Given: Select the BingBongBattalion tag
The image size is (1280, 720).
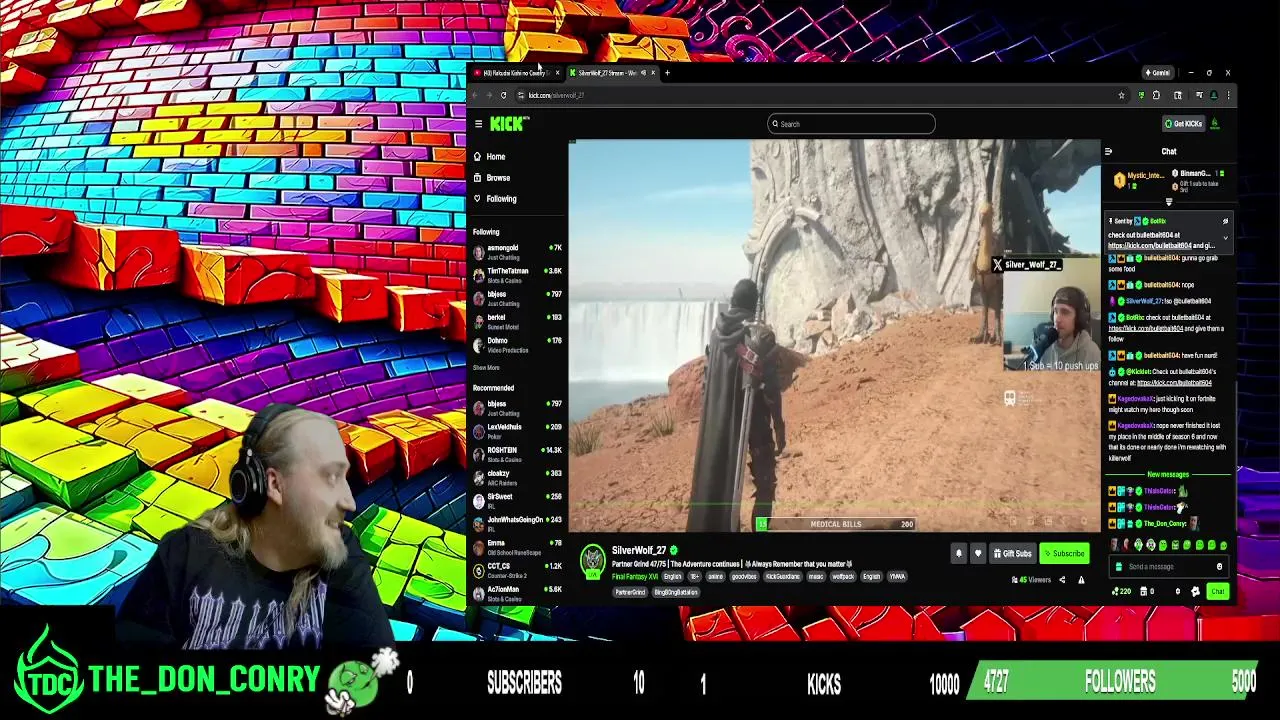Looking at the screenshot, I should (676, 592).
